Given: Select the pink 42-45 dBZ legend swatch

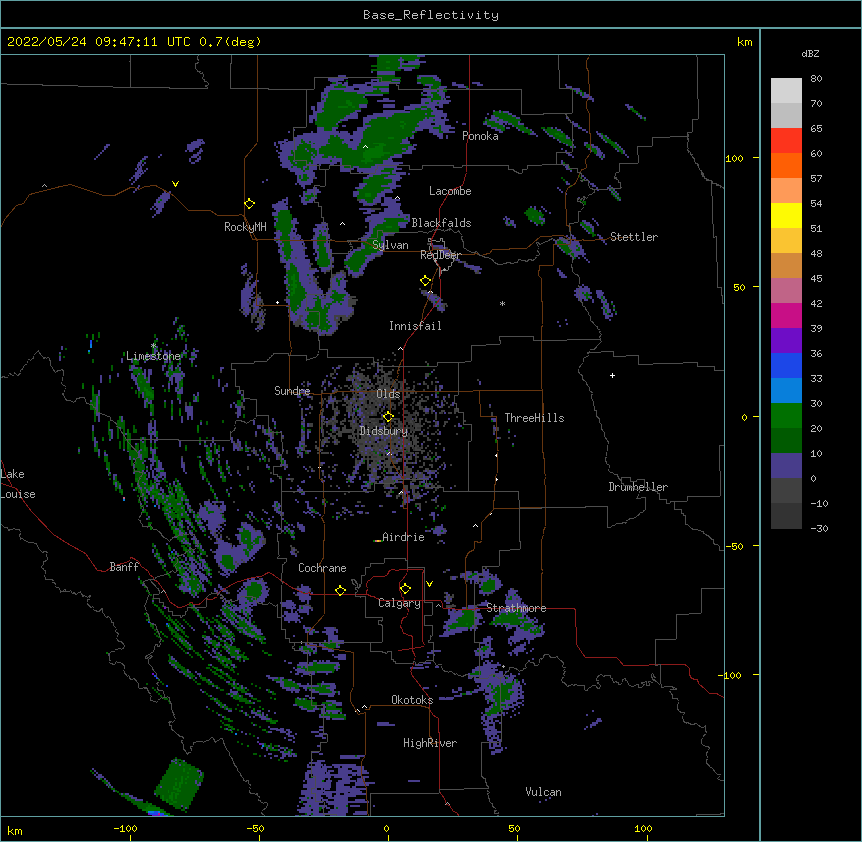Looking at the screenshot, I should [786, 291].
